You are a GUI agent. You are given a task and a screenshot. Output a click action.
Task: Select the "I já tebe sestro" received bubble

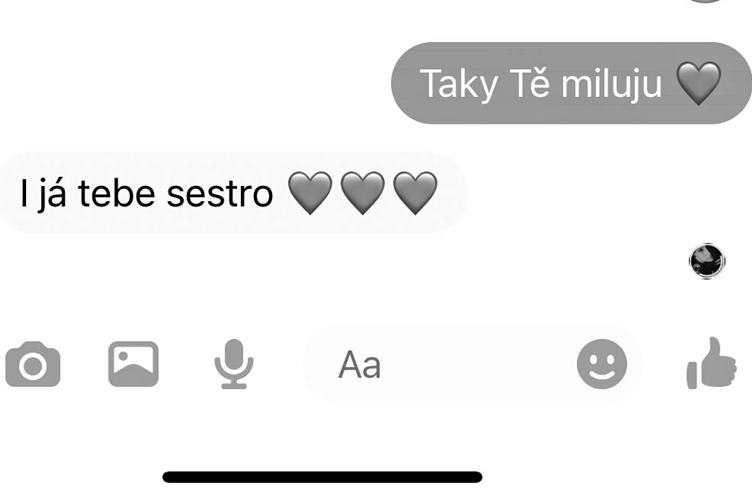[234, 193]
